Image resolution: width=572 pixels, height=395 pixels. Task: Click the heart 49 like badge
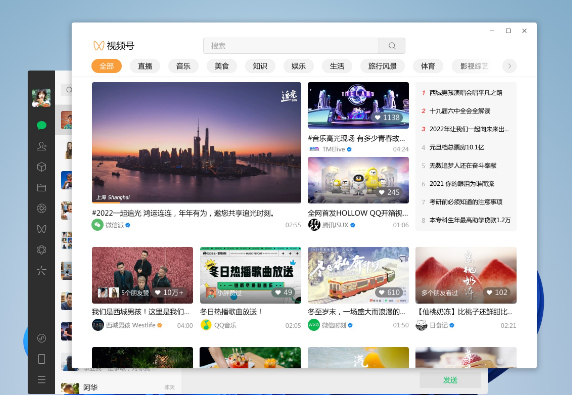click(x=284, y=293)
